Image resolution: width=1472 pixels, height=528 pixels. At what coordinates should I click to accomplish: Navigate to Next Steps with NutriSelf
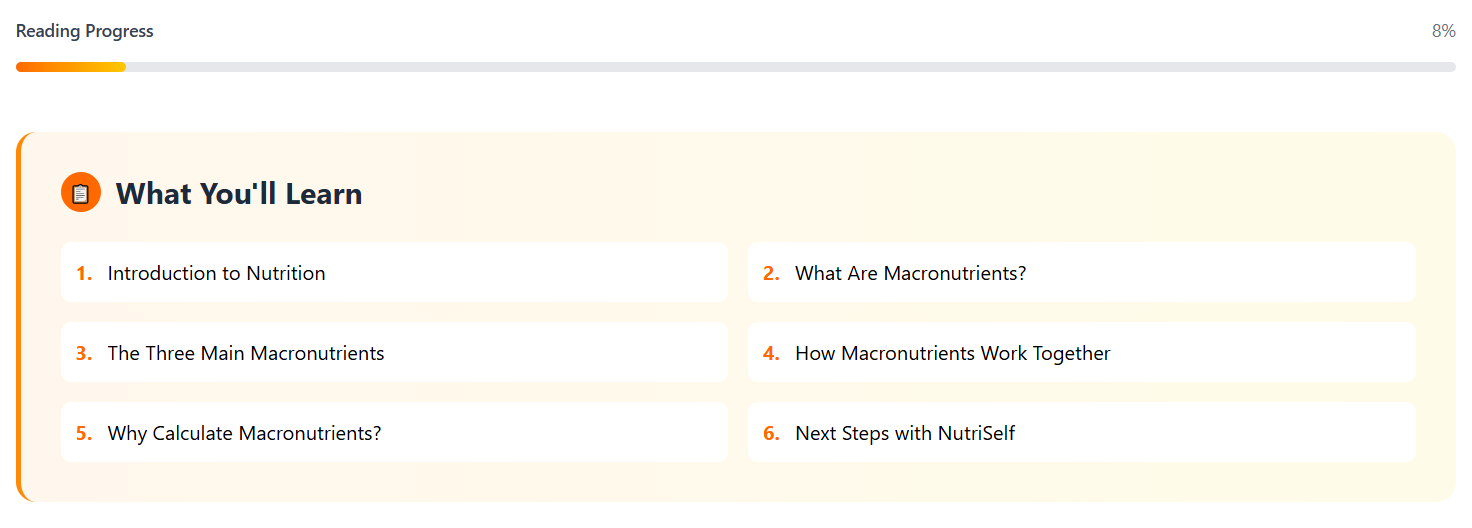click(x=905, y=433)
